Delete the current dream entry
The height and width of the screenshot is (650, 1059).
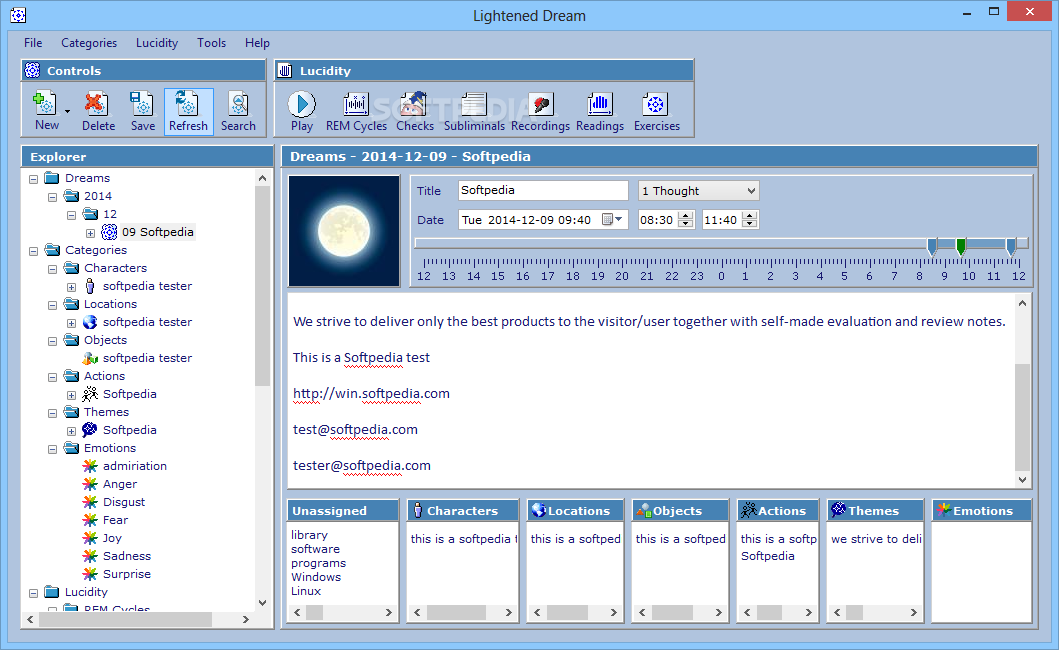[99, 112]
